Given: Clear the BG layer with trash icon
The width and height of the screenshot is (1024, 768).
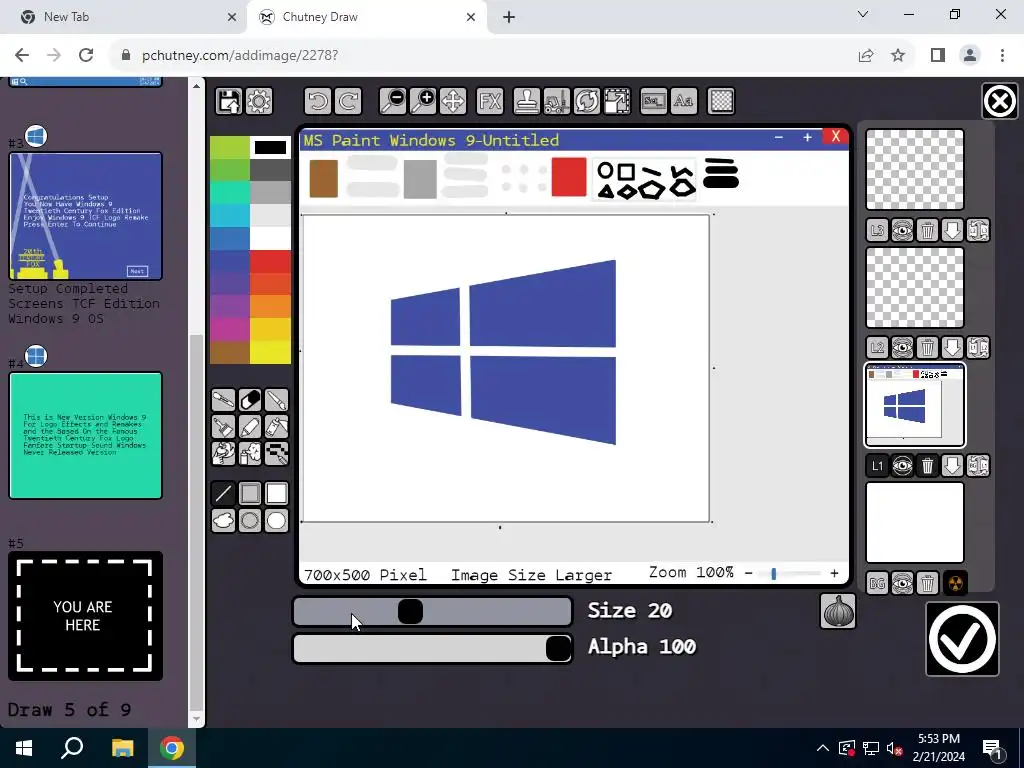Looking at the screenshot, I should (927, 583).
